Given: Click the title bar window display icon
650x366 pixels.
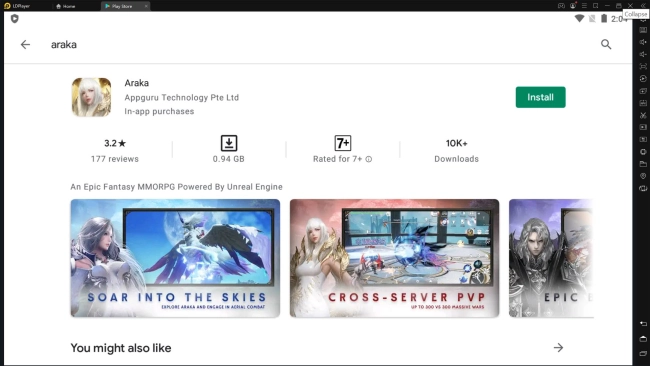Looking at the screenshot, I should tap(596, 6).
